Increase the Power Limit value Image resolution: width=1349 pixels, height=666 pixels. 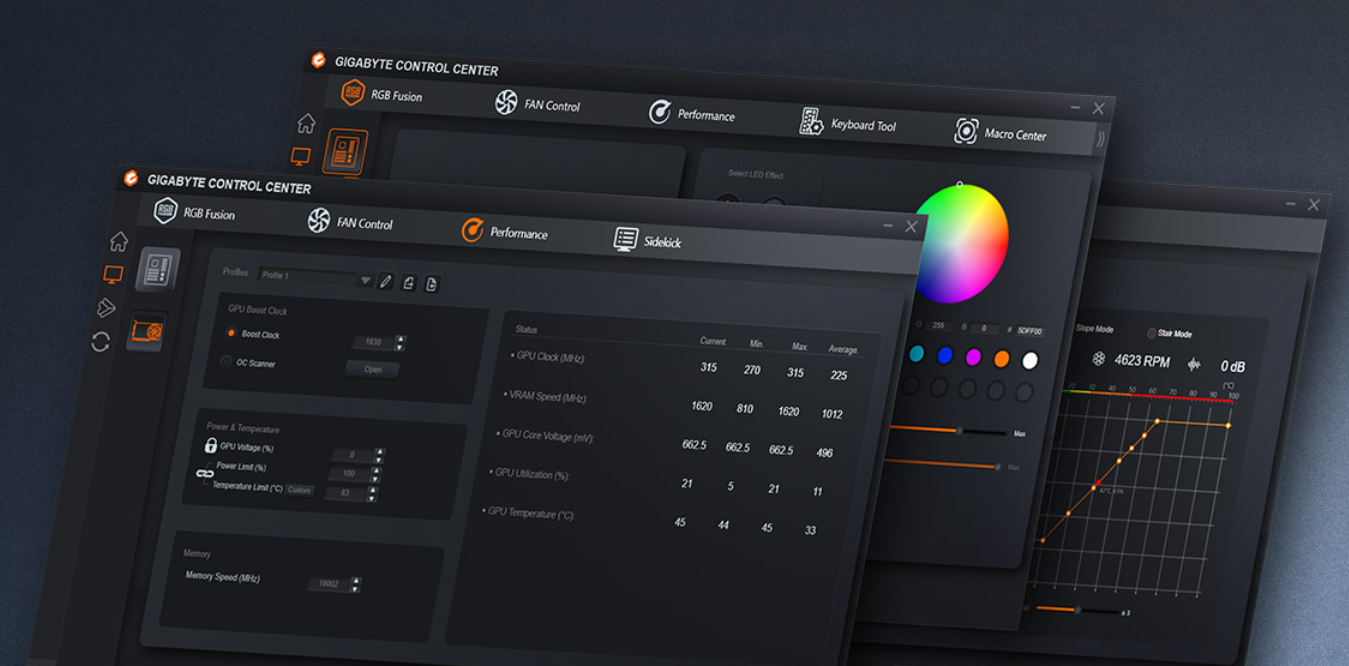(376, 471)
